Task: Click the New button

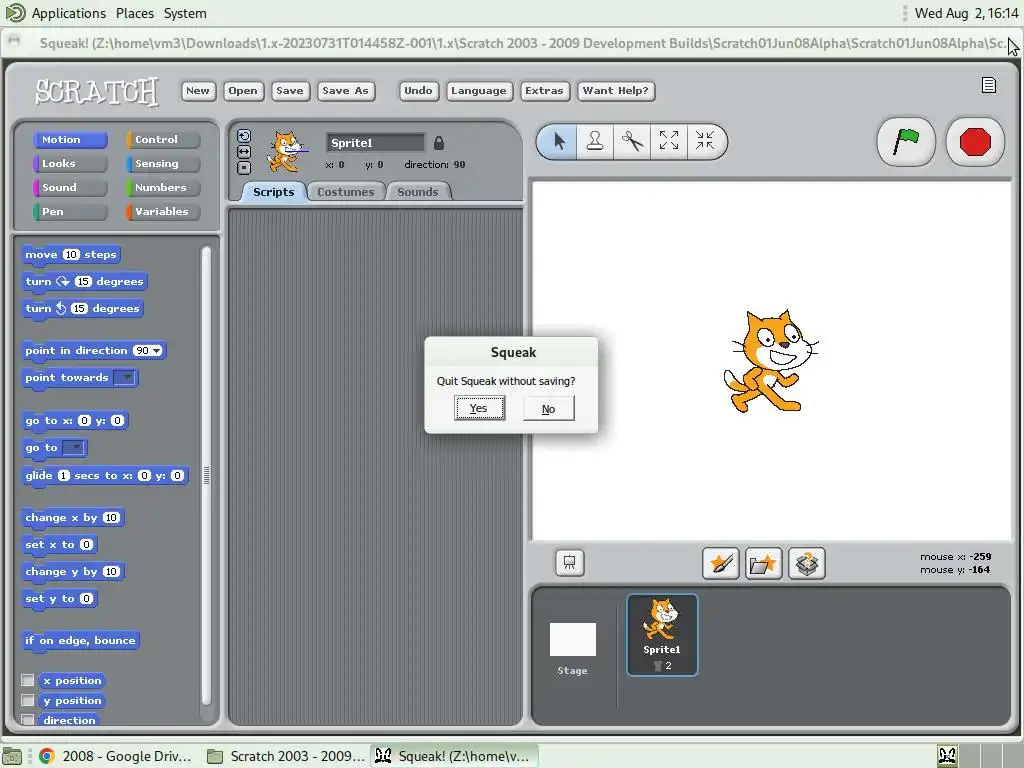Action: pyautogui.click(x=198, y=91)
